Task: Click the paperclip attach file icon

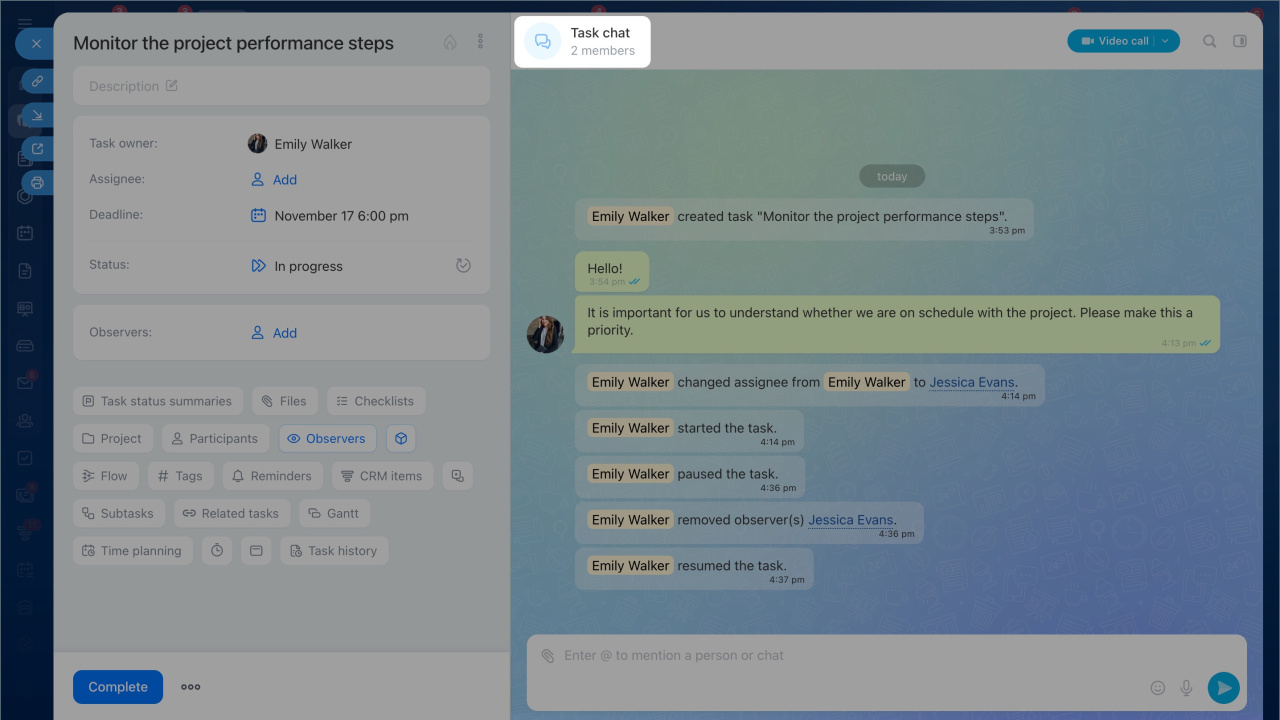Action: click(x=547, y=656)
